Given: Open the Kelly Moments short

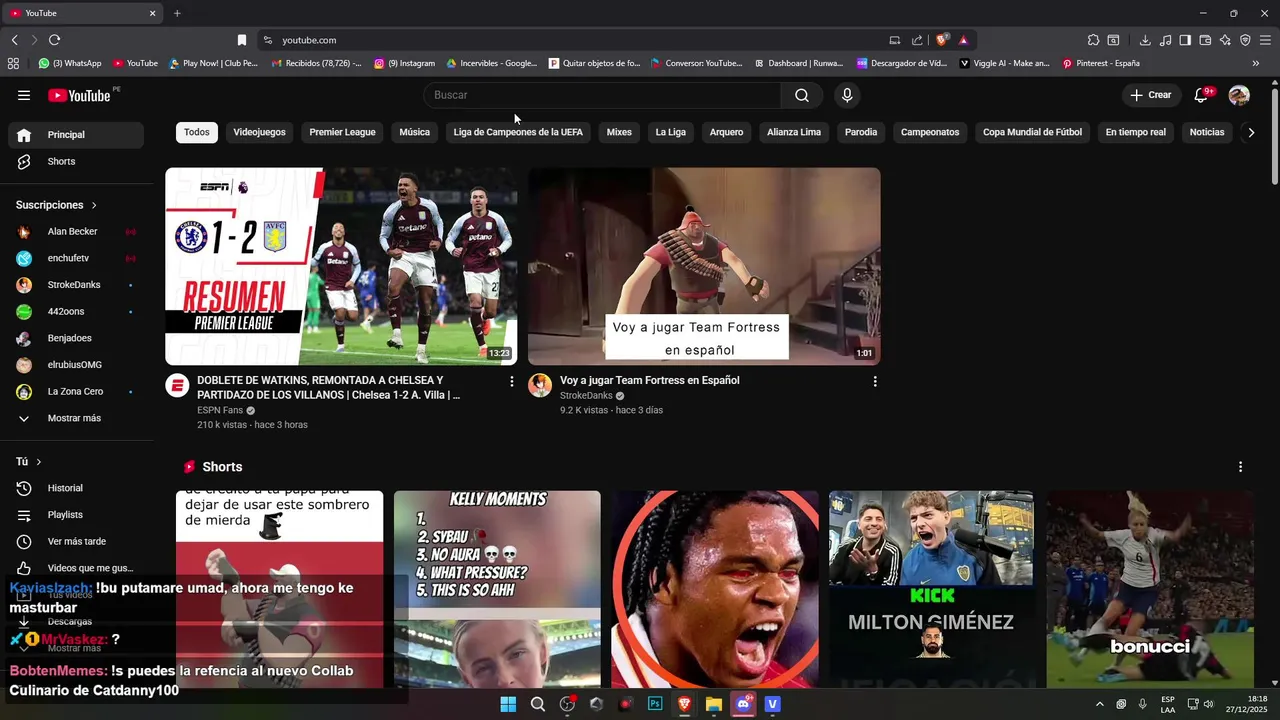Looking at the screenshot, I should click(497, 589).
